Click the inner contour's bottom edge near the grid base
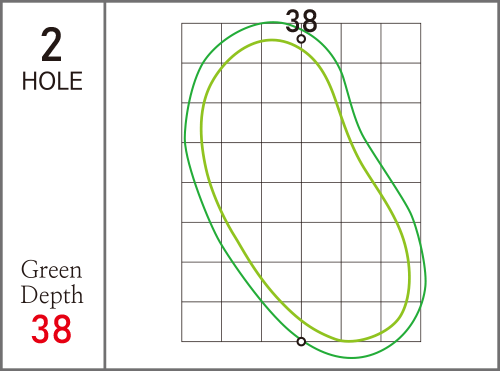The height and width of the screenshot is (371, 500). [x=349, y=341]
